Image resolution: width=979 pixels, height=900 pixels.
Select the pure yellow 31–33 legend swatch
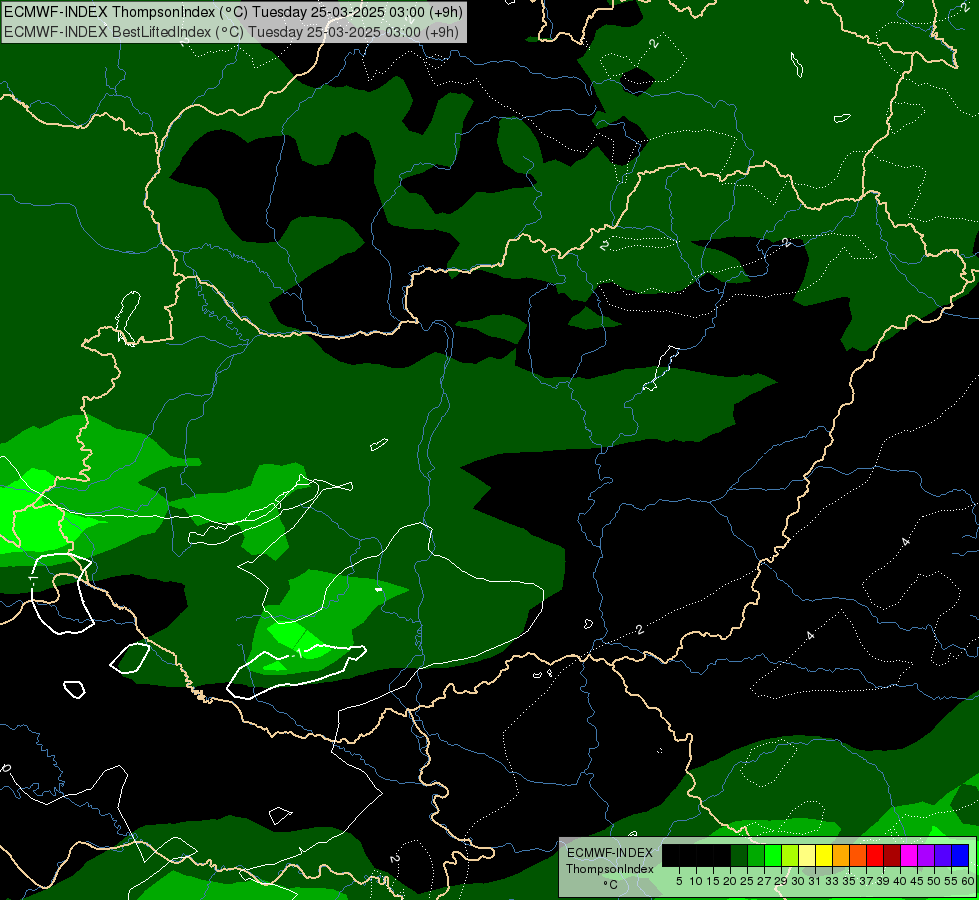tap(824, 855)
